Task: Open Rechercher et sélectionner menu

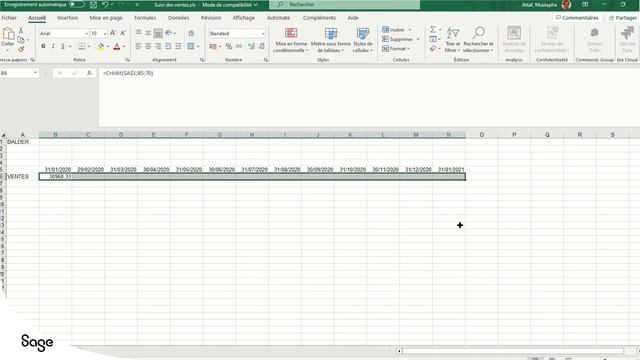Action: coord(478,40)
